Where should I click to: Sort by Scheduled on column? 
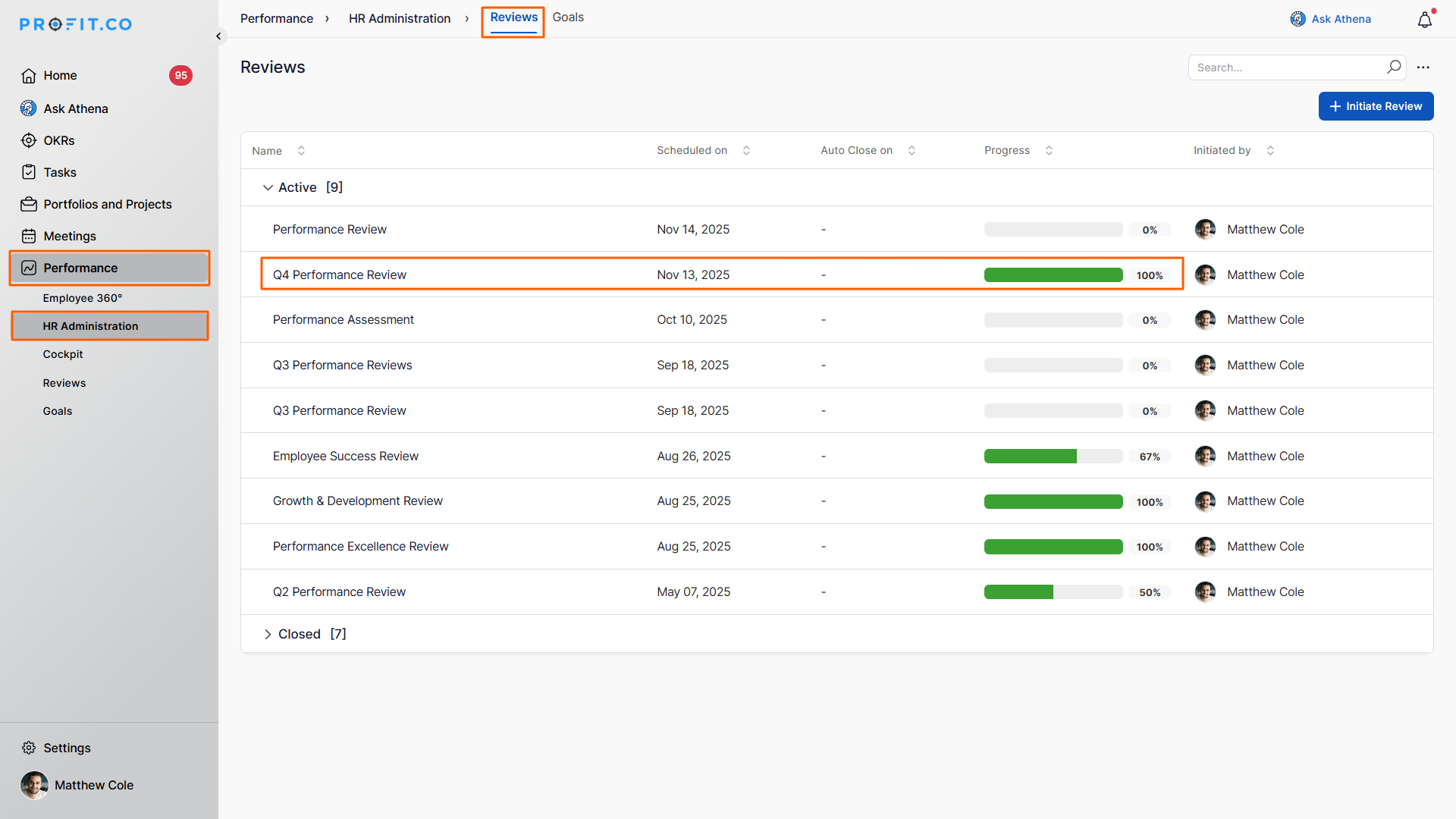coord(746,151)
